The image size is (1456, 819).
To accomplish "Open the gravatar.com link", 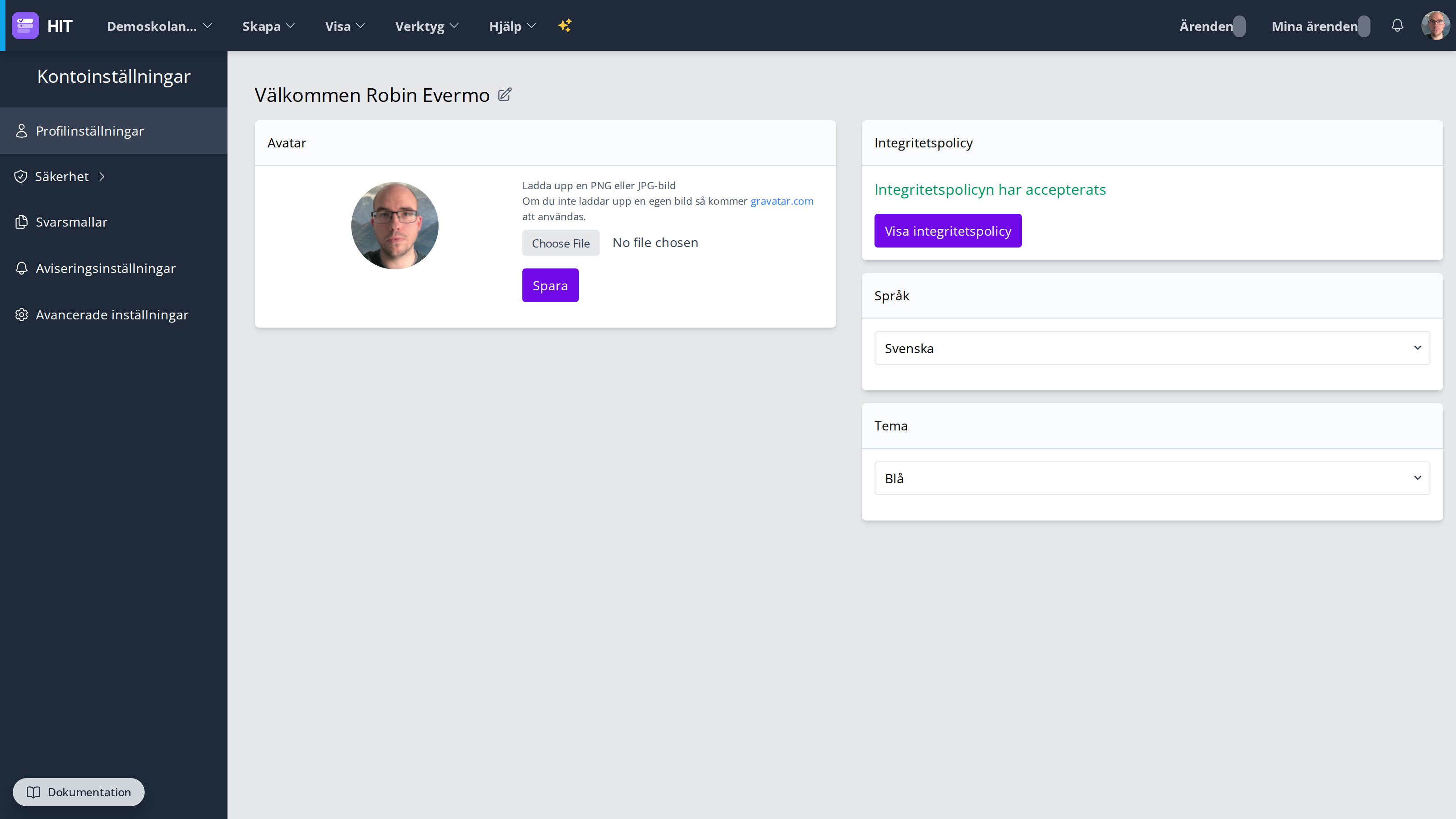I will point(782,201).
